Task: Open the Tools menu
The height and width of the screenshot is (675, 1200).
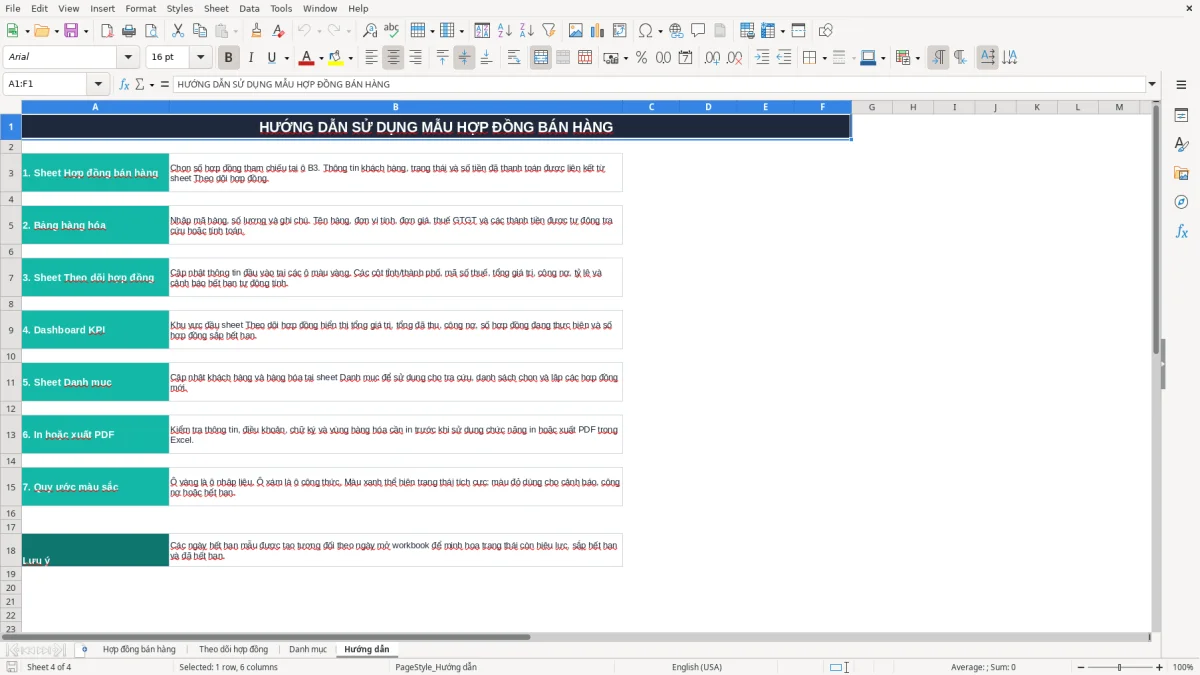Action: 281,8
